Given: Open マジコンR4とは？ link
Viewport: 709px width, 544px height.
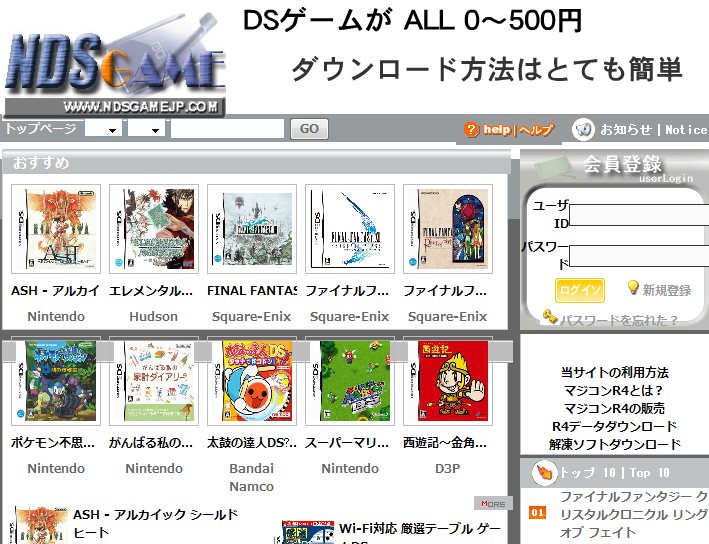Looking at the screenshot, I should point(614,390).
